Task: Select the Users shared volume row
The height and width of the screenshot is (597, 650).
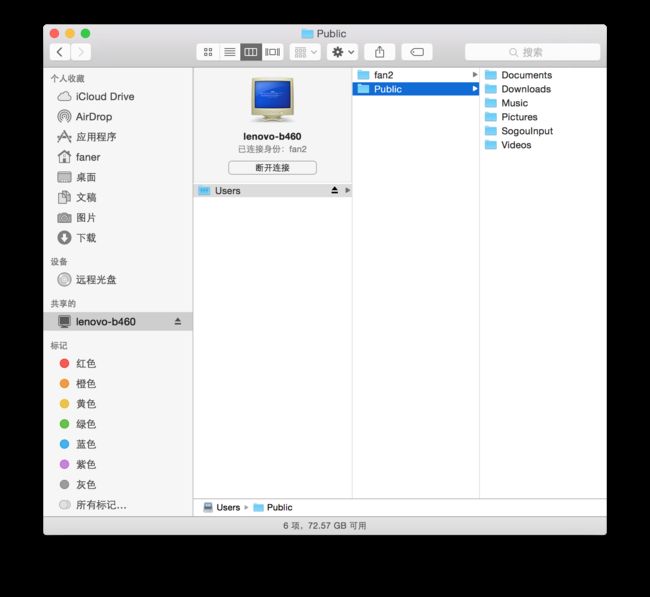Action: coord(272,191)
